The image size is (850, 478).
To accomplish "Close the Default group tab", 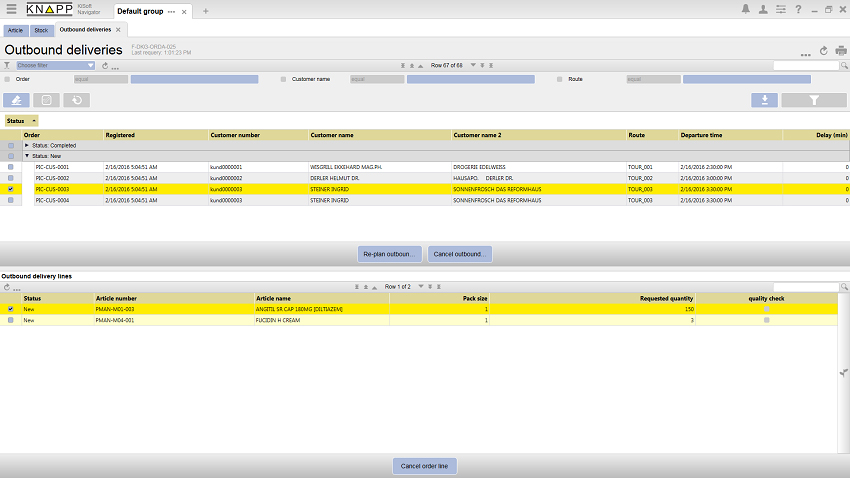I will pos(184,12).
